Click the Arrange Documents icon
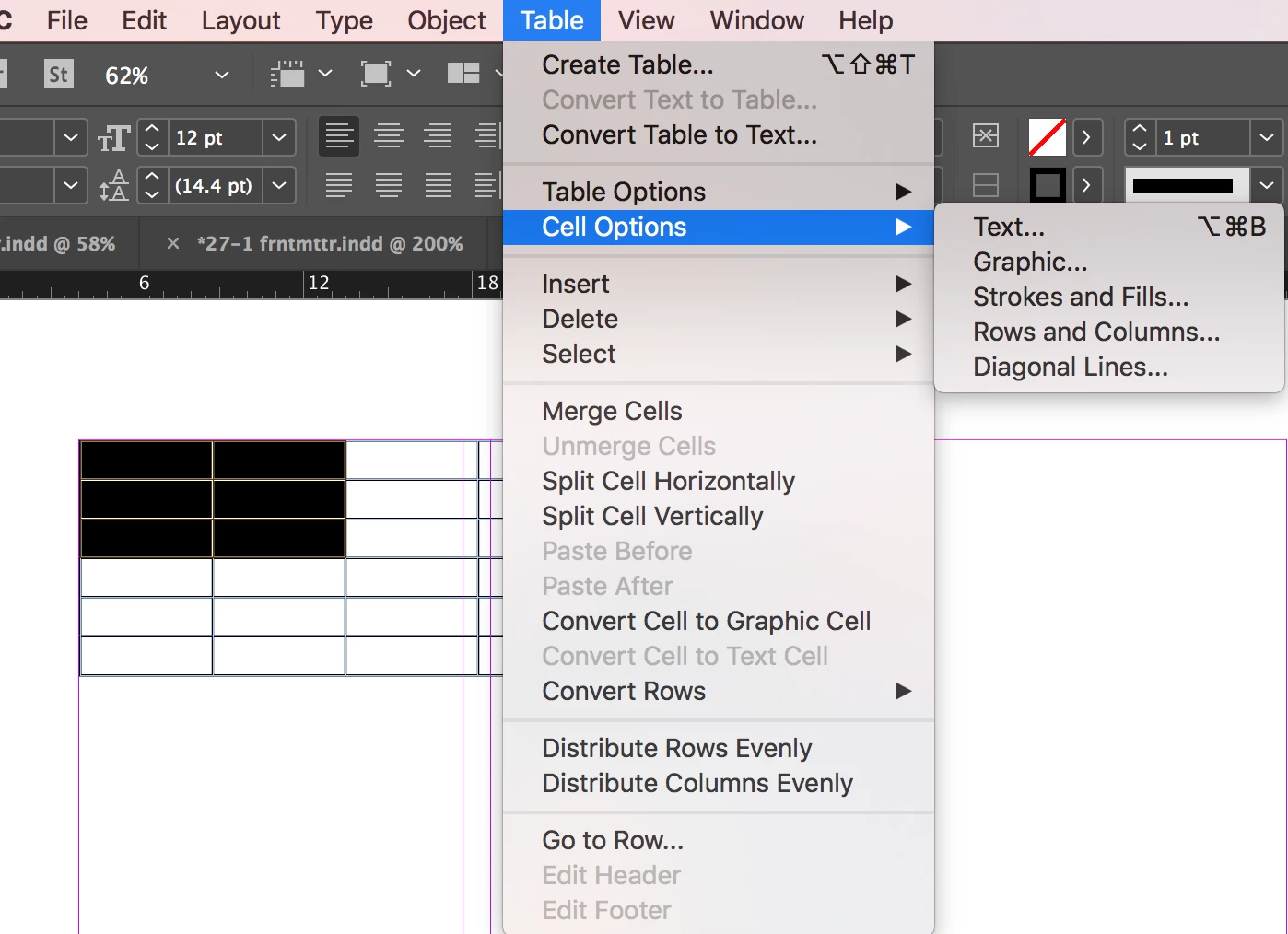The height and width of the screenshot is (934, 1288). click(463, 74)
